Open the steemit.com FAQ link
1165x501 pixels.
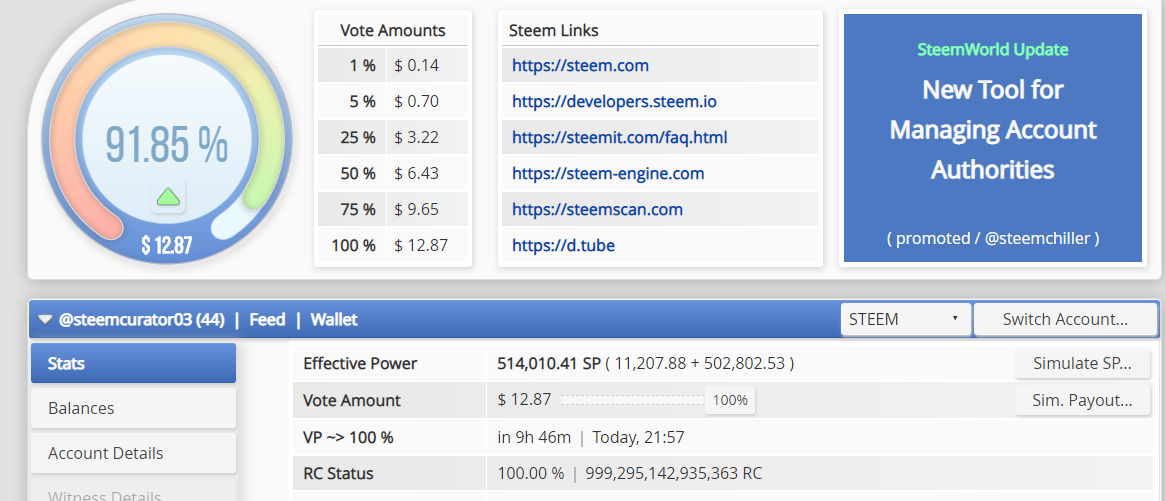pos(619,138)
